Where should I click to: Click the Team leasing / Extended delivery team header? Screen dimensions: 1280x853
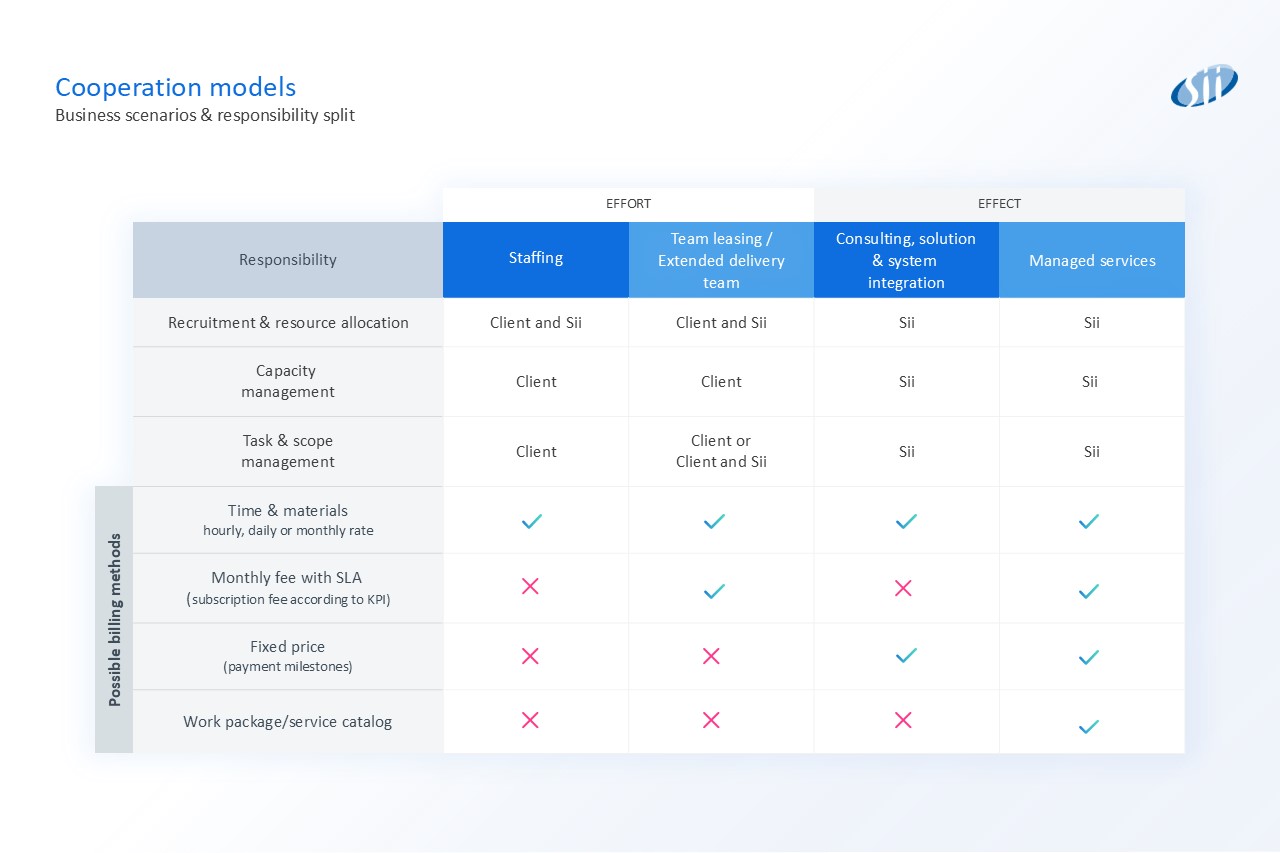point(721,261)
